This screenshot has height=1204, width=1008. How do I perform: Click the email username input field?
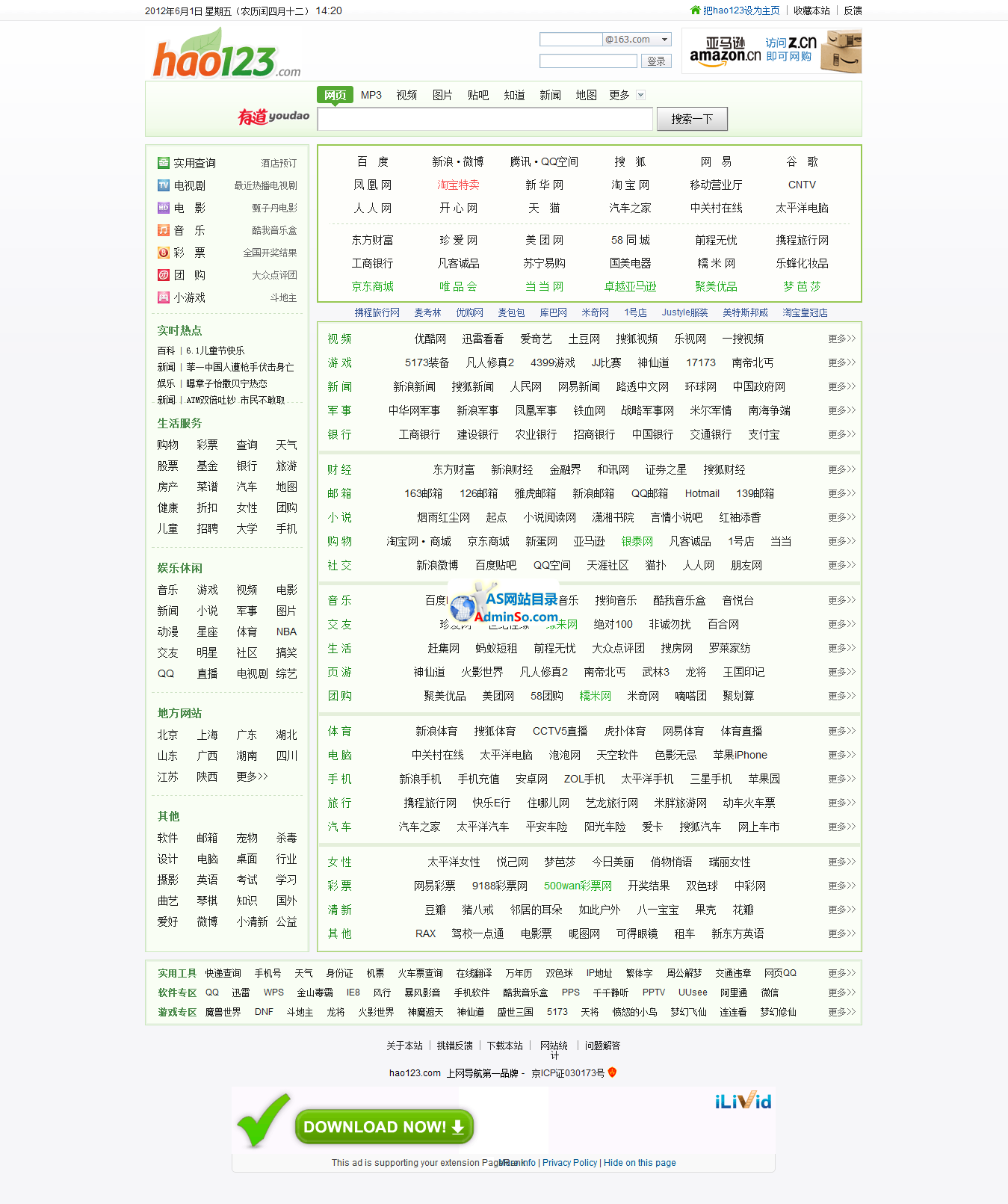(x=571, y=40)
